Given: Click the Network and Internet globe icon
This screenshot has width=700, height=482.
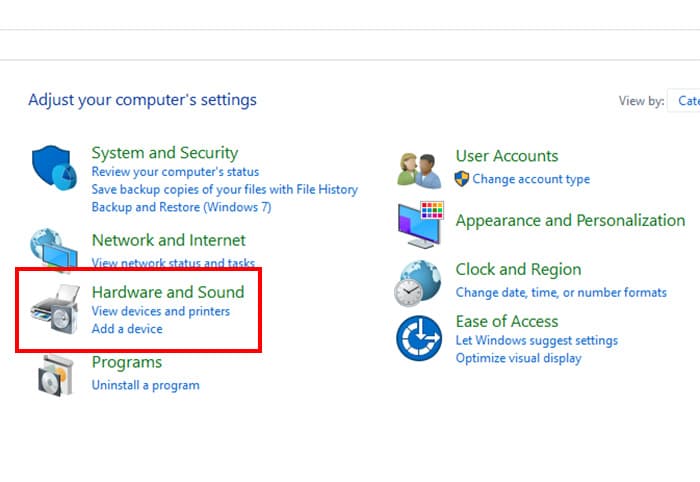Looking at the screenshot, I should pos(54,250).
